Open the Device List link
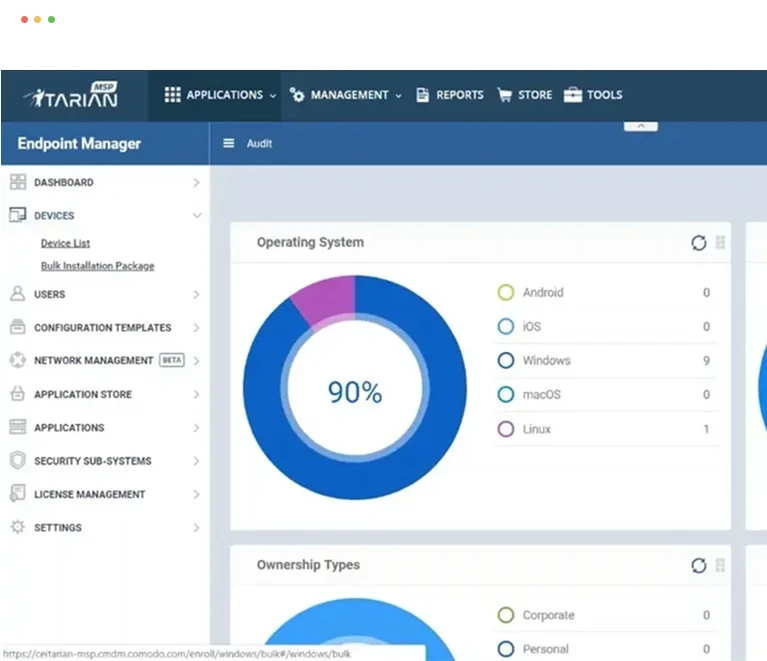Screen dimensions: 767x661 (65, 243)
